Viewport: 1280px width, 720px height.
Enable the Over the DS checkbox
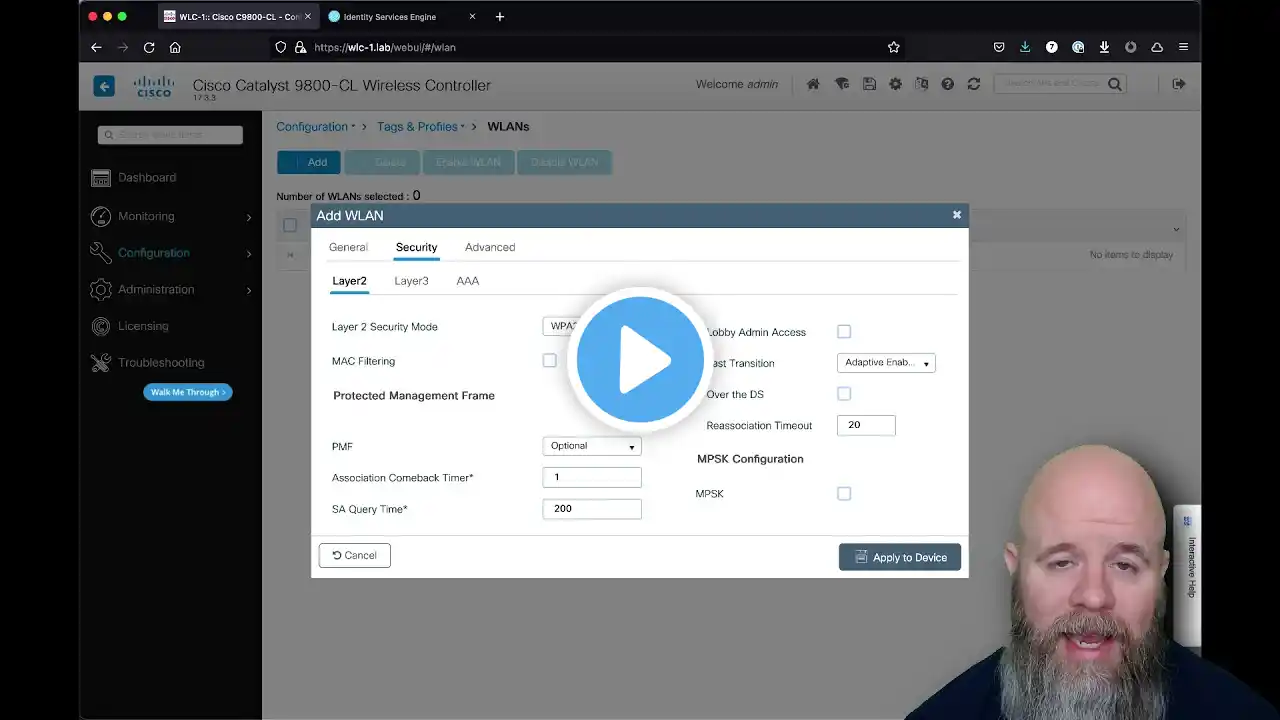pos(844,394)
